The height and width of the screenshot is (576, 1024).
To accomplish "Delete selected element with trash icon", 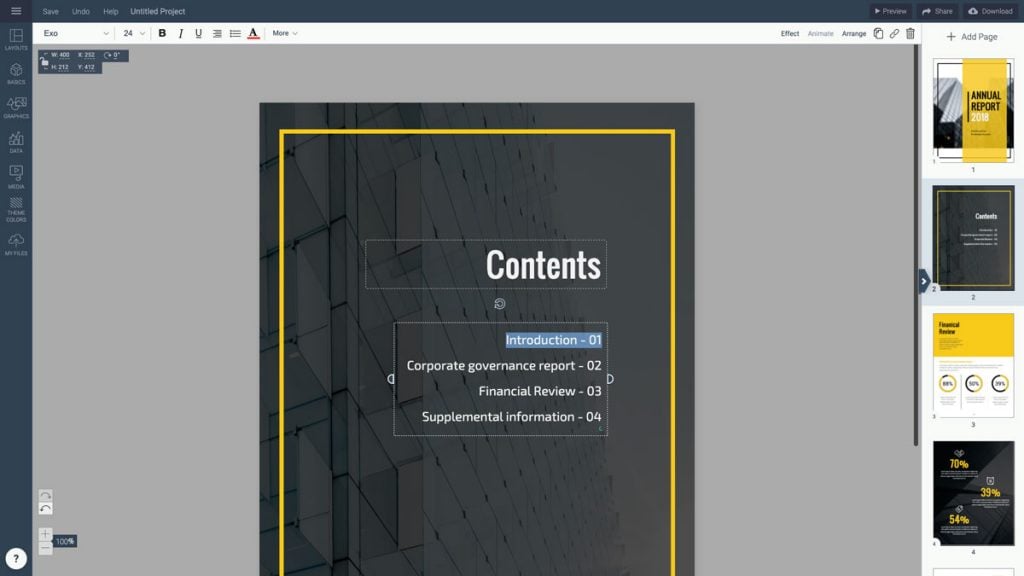I will click(910, 33).
